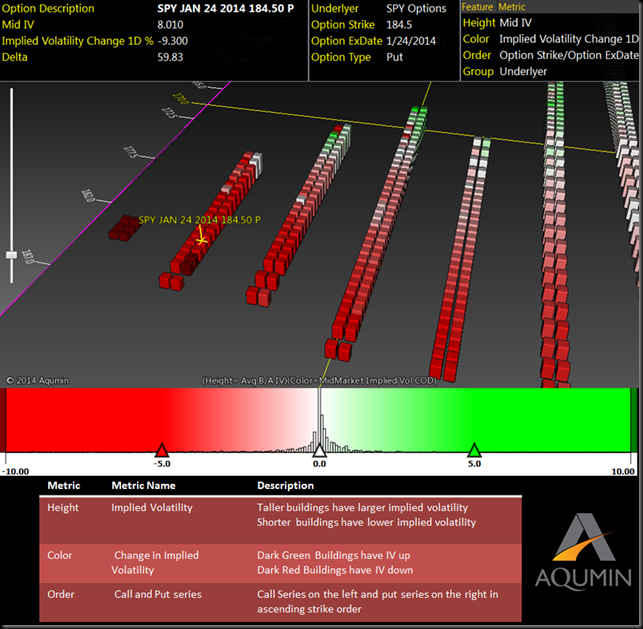Click the '© 2014 Aqumin' copyright text
This screenshot has height=629, width=643.
click(38, 381)
